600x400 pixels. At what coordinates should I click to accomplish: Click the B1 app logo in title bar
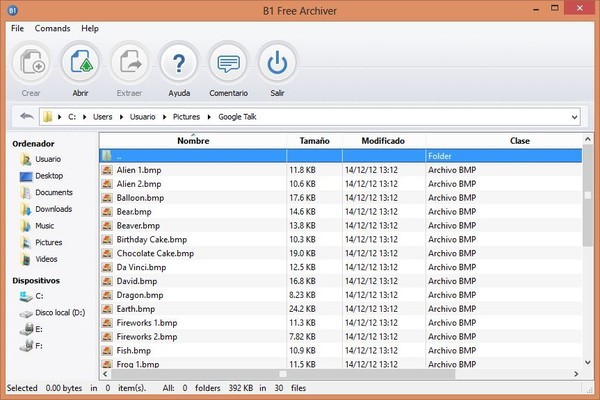click(x=12, y=10)
